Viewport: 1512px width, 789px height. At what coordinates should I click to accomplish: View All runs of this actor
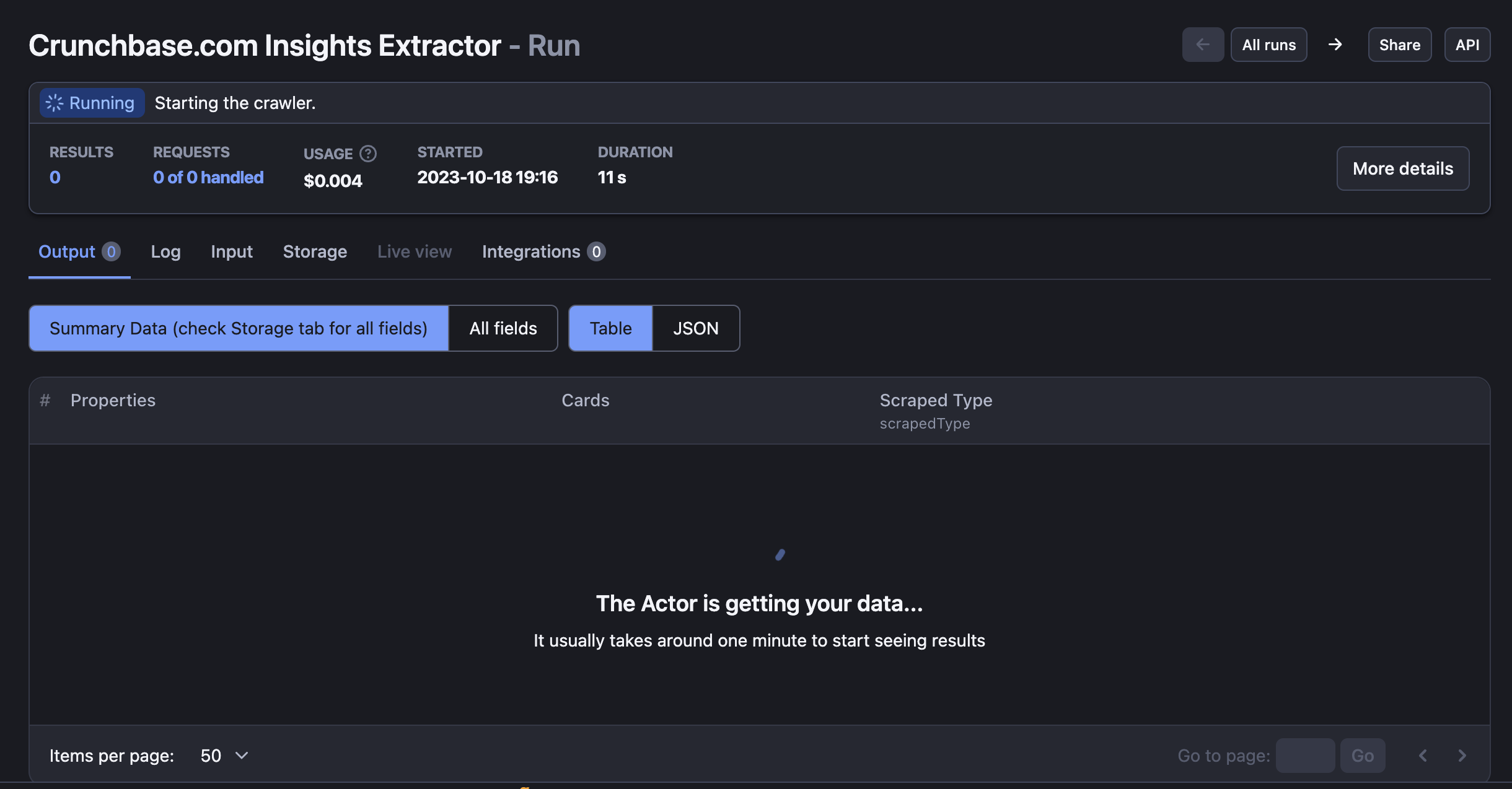pyautogui.click(x=1268, y=44)
